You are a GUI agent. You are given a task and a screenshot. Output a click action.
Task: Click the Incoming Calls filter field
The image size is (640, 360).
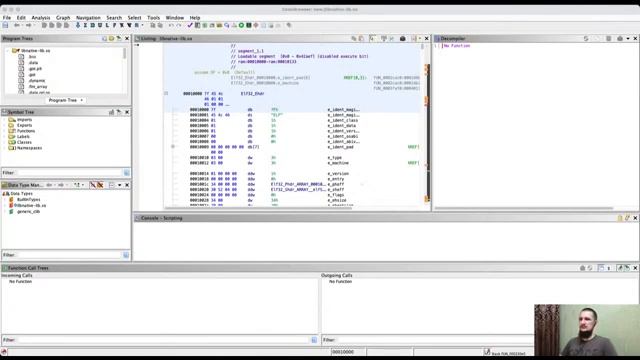coord(163,340)
